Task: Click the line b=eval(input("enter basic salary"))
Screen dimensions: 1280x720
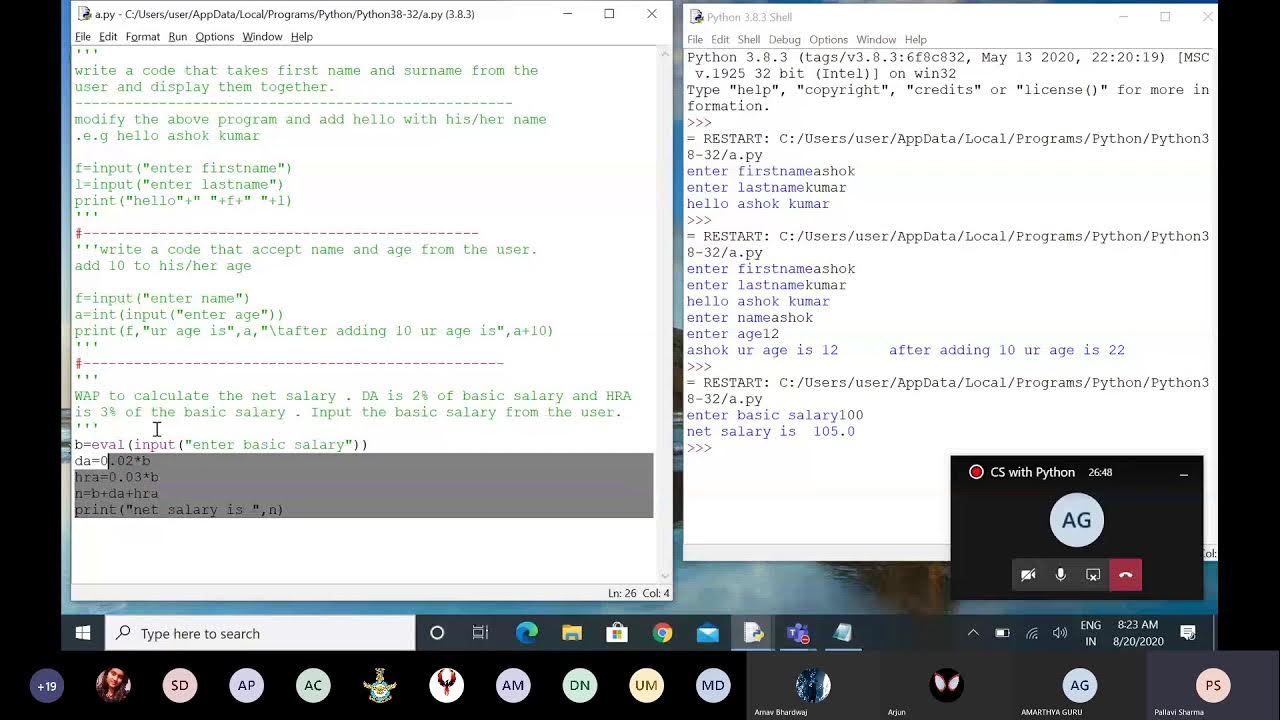Action: (221, 445)
